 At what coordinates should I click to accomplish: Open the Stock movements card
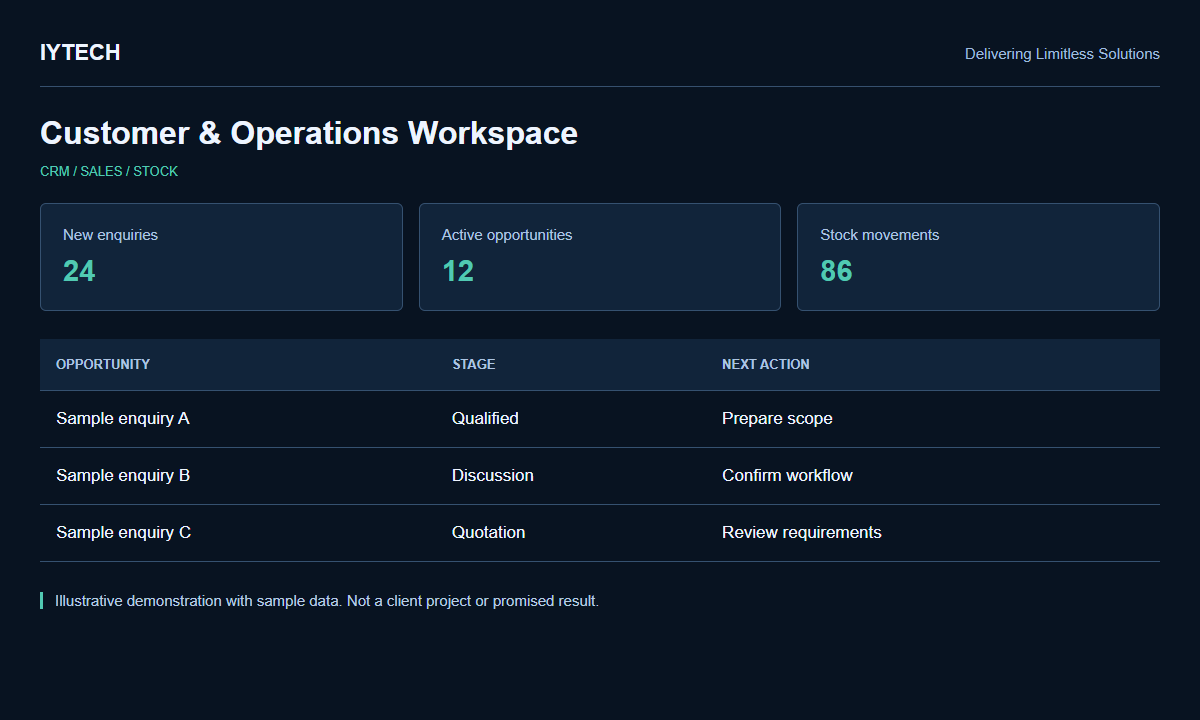(x=978, y=257)
